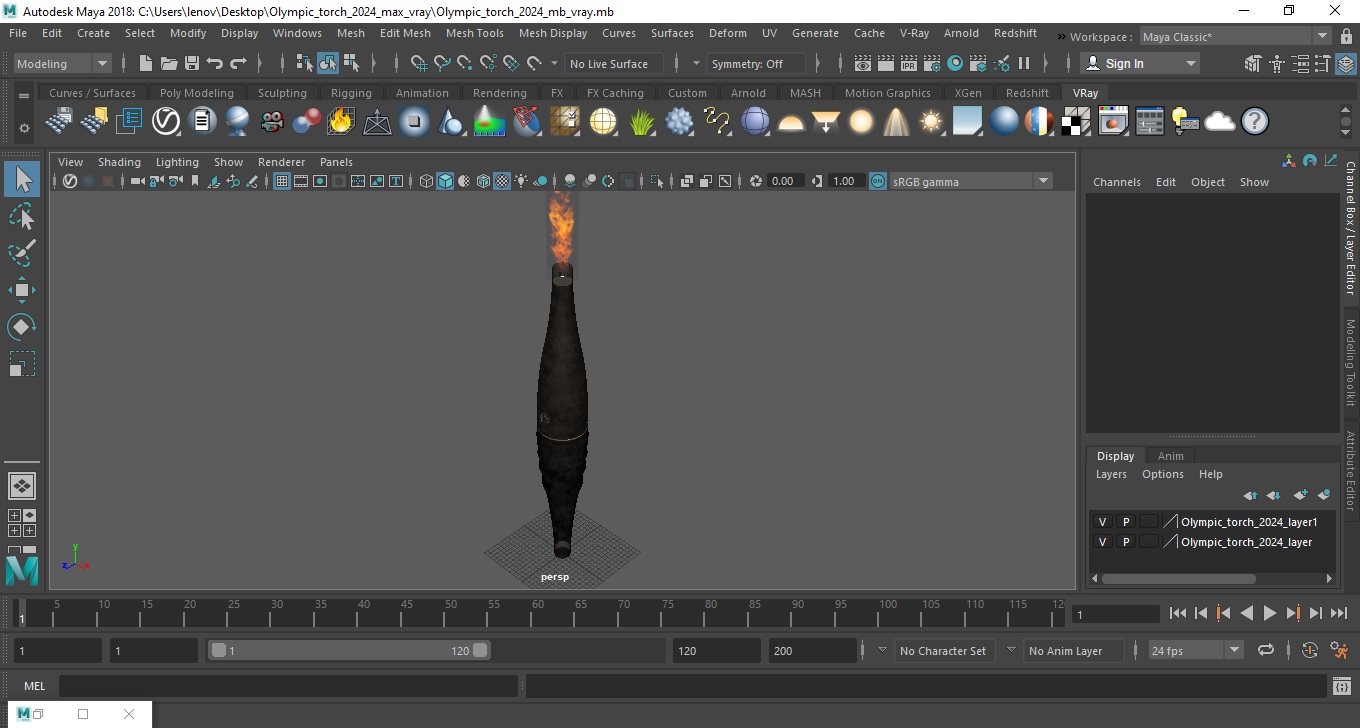The width and height of the screenshot is (1360, 728).
Task: Activate the Move tool in toolbox
Action: (22, 290)
